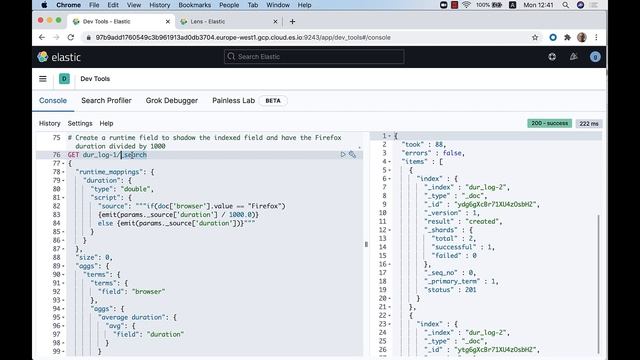
Task: Click "status" : 201 in response
Action: [450, 290]
